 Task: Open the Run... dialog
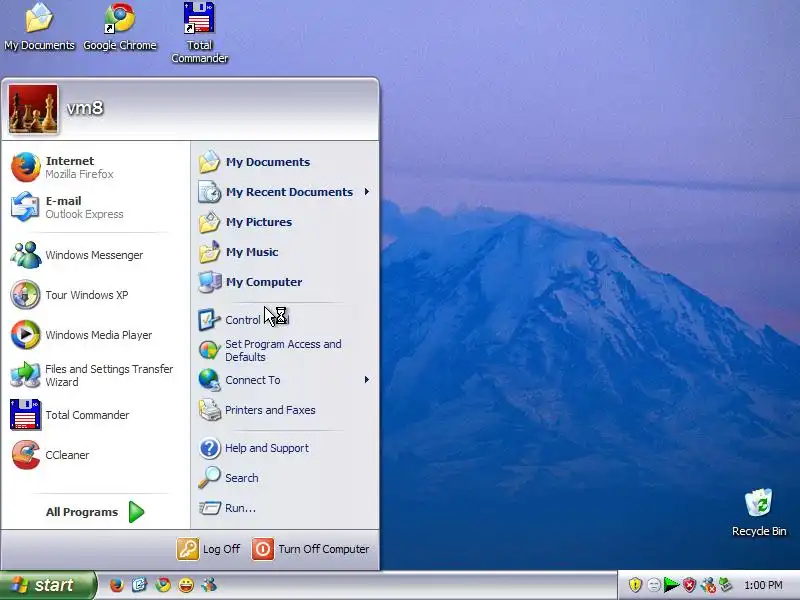[284, 508]
